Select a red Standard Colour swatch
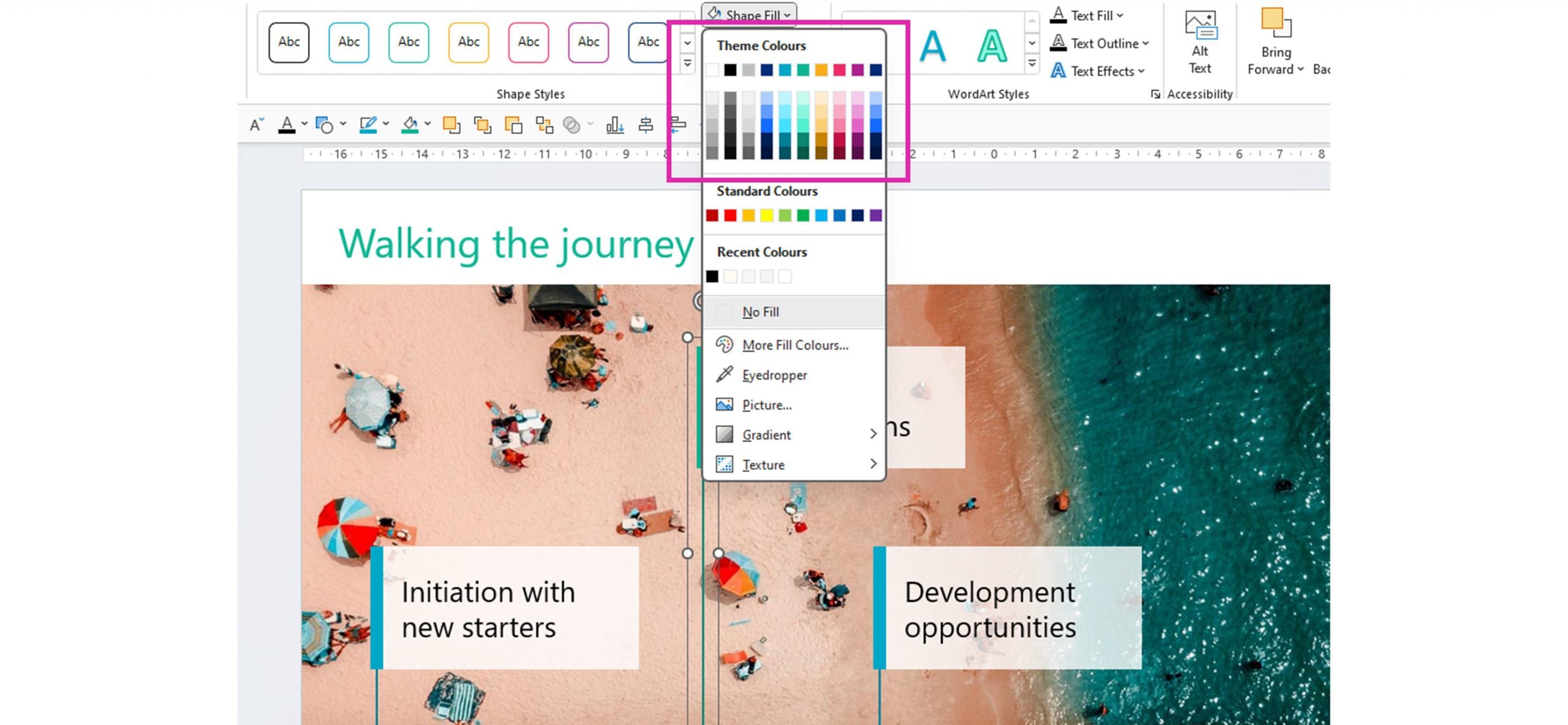This screenshot has width=1568, height=725. pyautogui.click(x=731, y=215)
